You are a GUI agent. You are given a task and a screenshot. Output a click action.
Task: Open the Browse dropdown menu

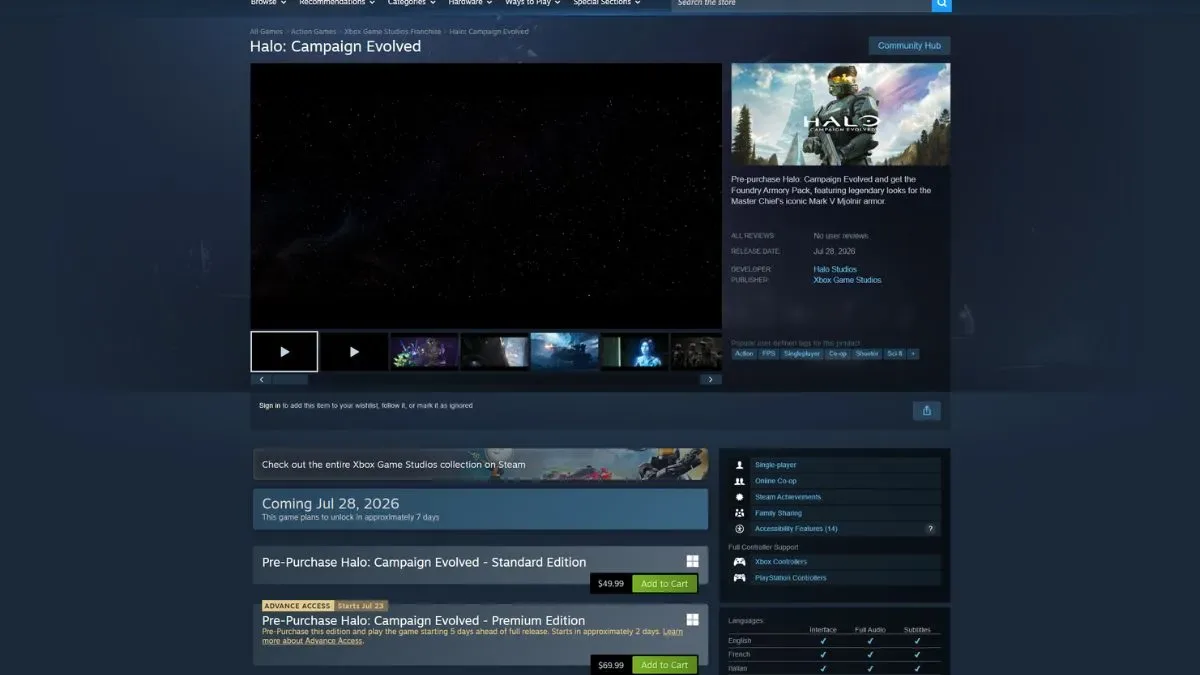[x=267, y=3]
